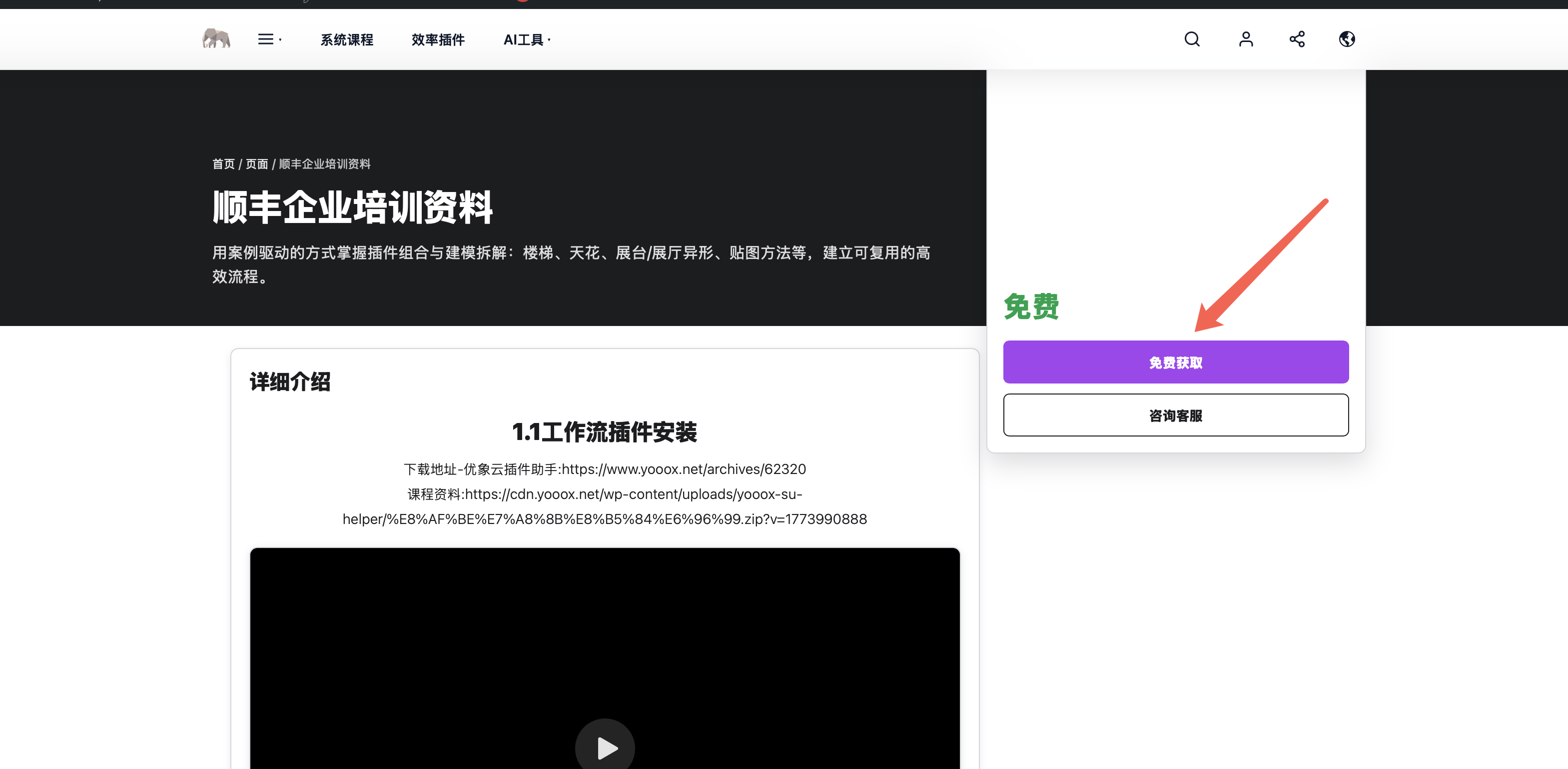Go to 页面 breadcrumb link
The image size is (1568, 769).
click(x=256, y=164)
